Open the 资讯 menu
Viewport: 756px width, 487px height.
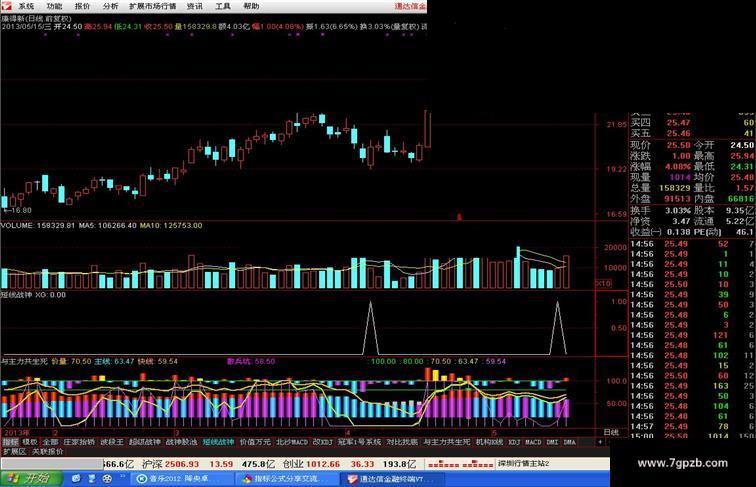[194, 6]
